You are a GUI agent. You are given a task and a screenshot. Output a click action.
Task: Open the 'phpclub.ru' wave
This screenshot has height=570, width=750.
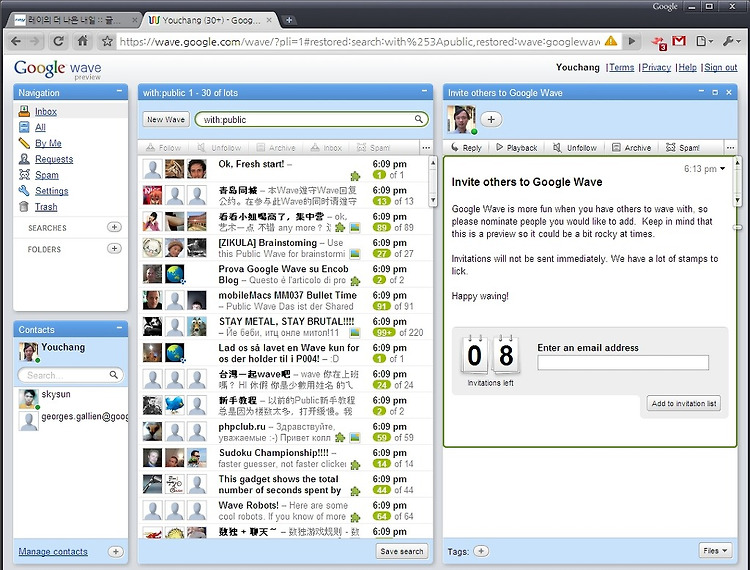tap(285, 431)
